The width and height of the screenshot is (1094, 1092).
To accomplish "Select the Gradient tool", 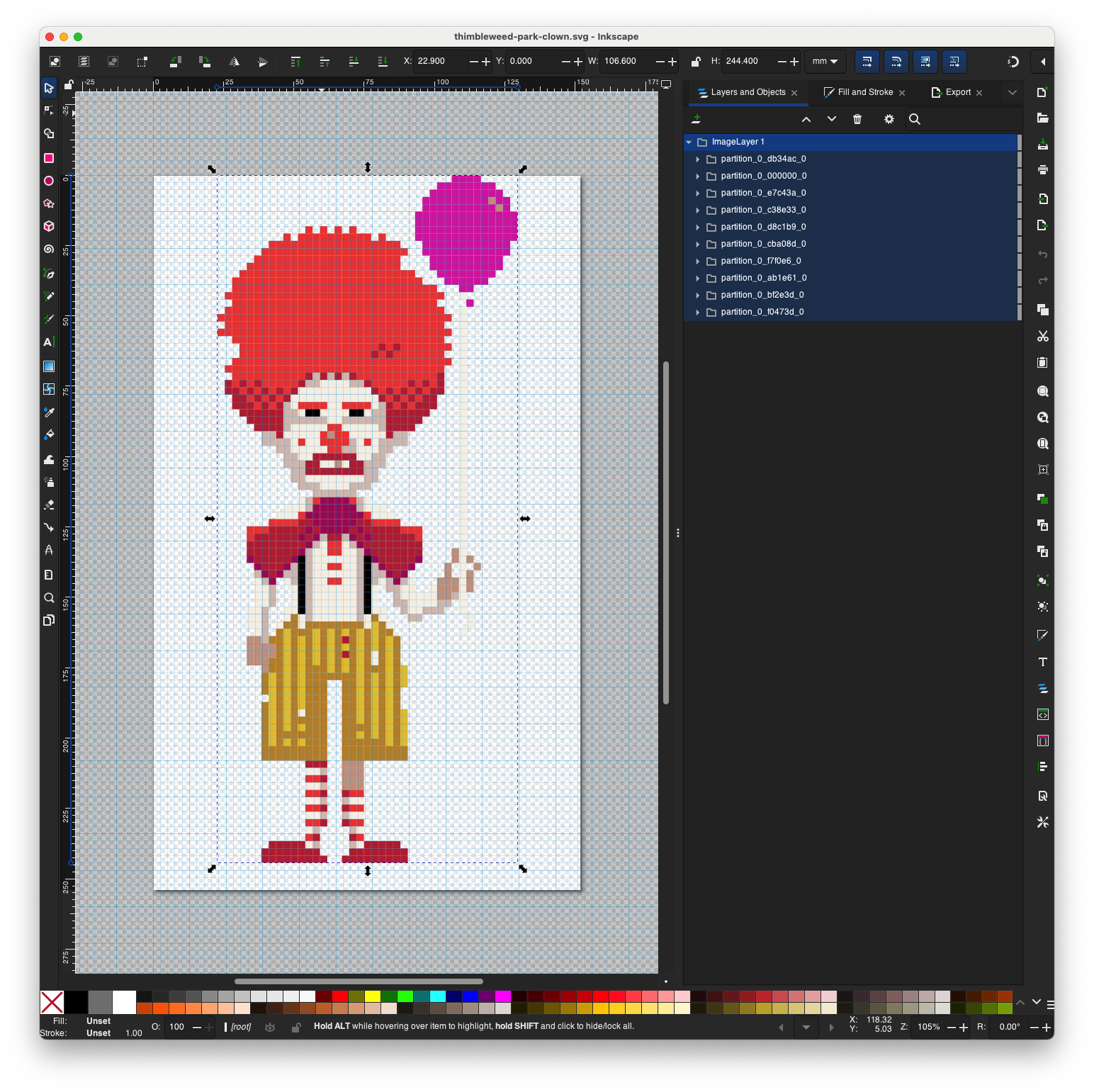I will 49,366.
